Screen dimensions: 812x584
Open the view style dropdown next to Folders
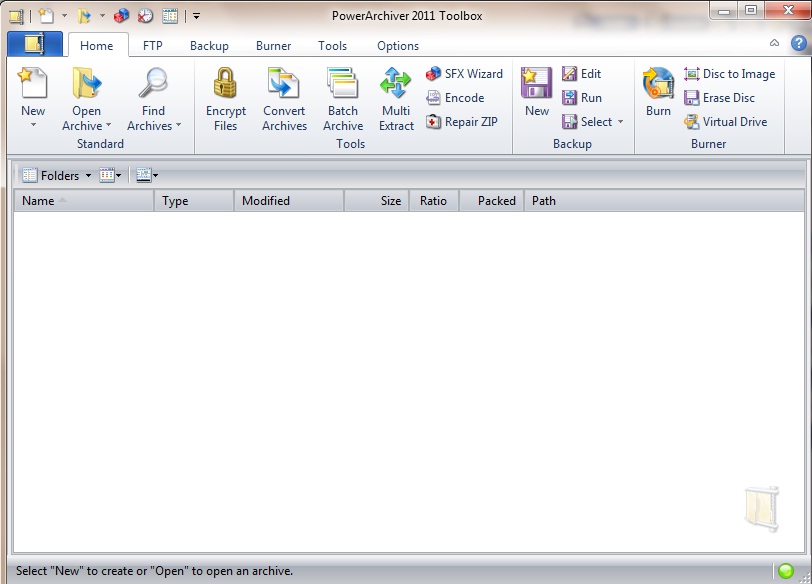(x=110, y=176)
